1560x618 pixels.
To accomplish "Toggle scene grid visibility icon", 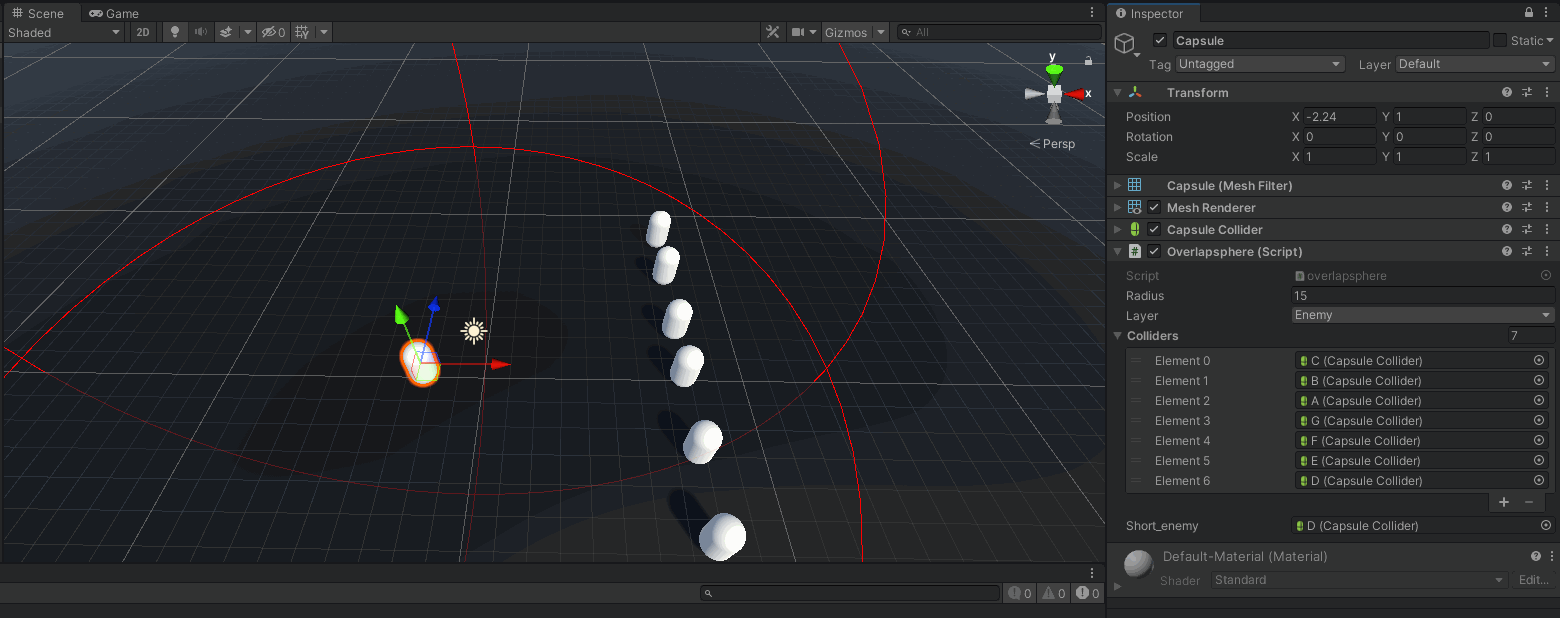I will [x=302, y=32].
